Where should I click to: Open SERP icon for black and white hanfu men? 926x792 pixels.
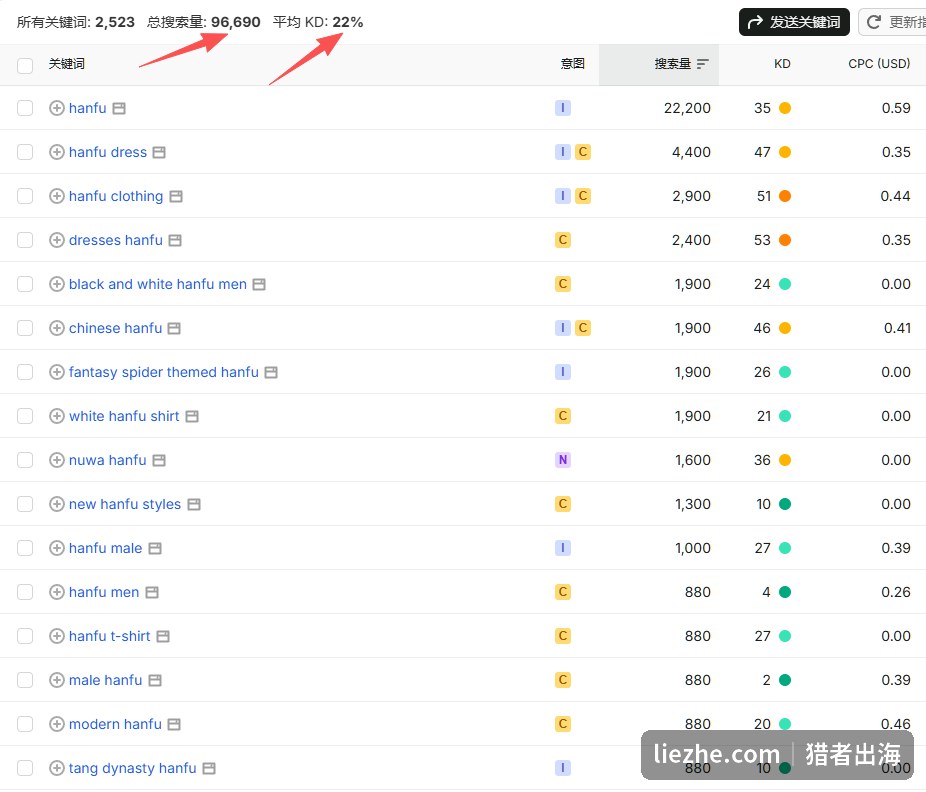coord(259,285)
